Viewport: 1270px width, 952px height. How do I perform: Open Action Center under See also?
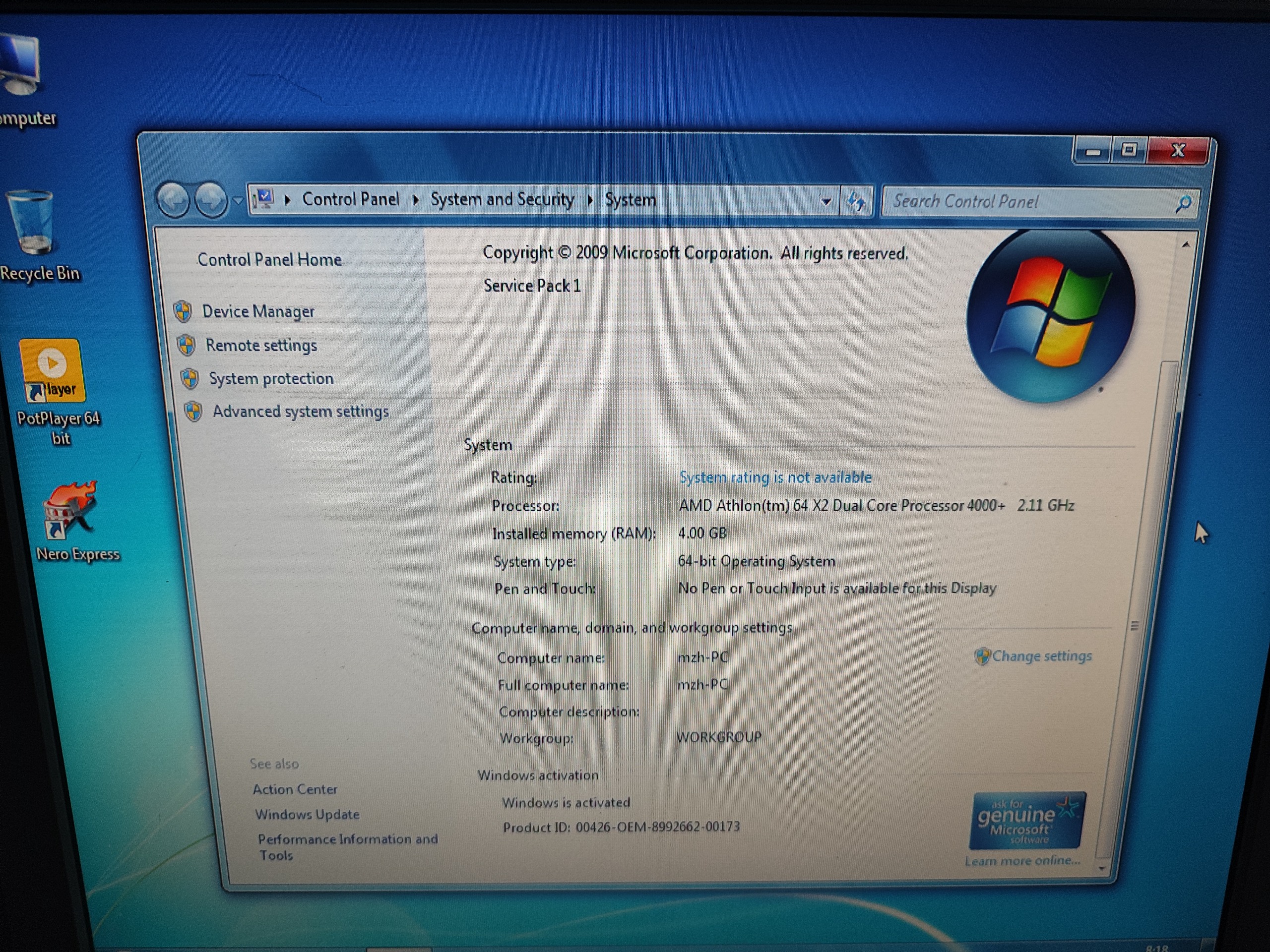(295, 789)
